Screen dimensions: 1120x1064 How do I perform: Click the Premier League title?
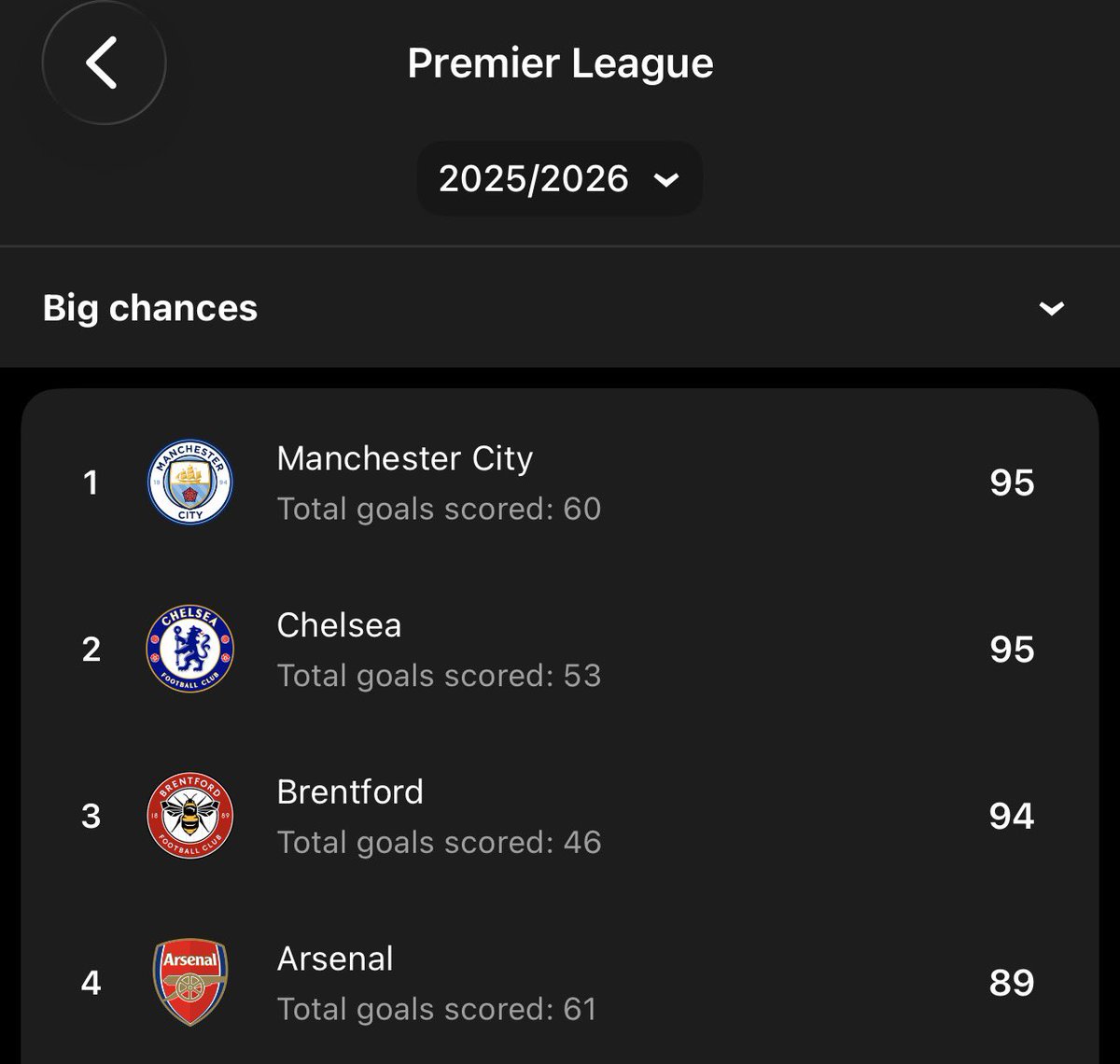tap(560, 63)
